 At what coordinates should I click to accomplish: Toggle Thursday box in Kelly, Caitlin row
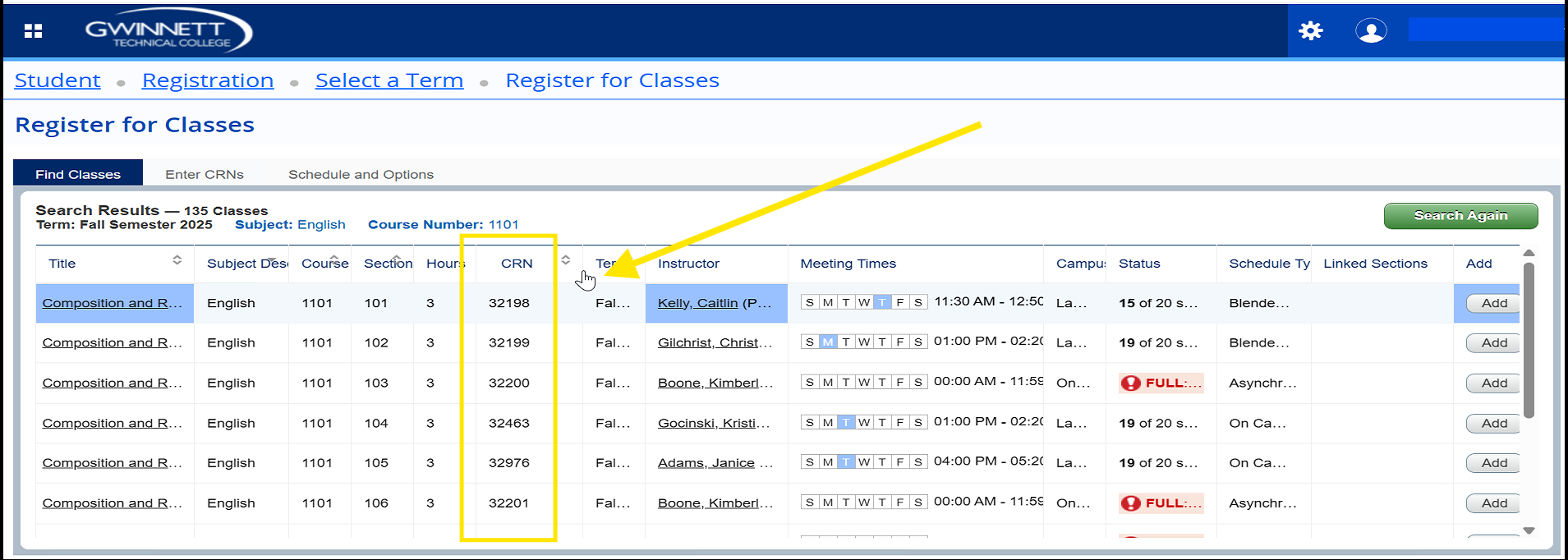point(882,303)
